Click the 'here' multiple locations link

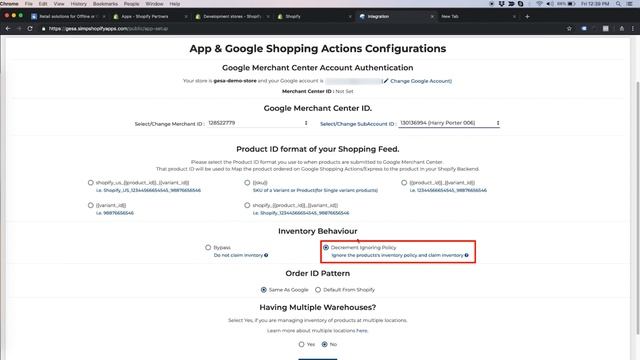(362, 331)
